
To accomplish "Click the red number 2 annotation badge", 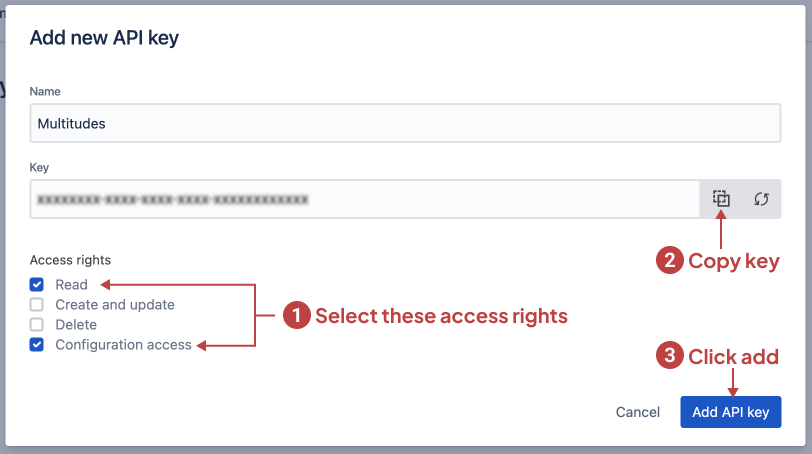I will pos(669,261).
